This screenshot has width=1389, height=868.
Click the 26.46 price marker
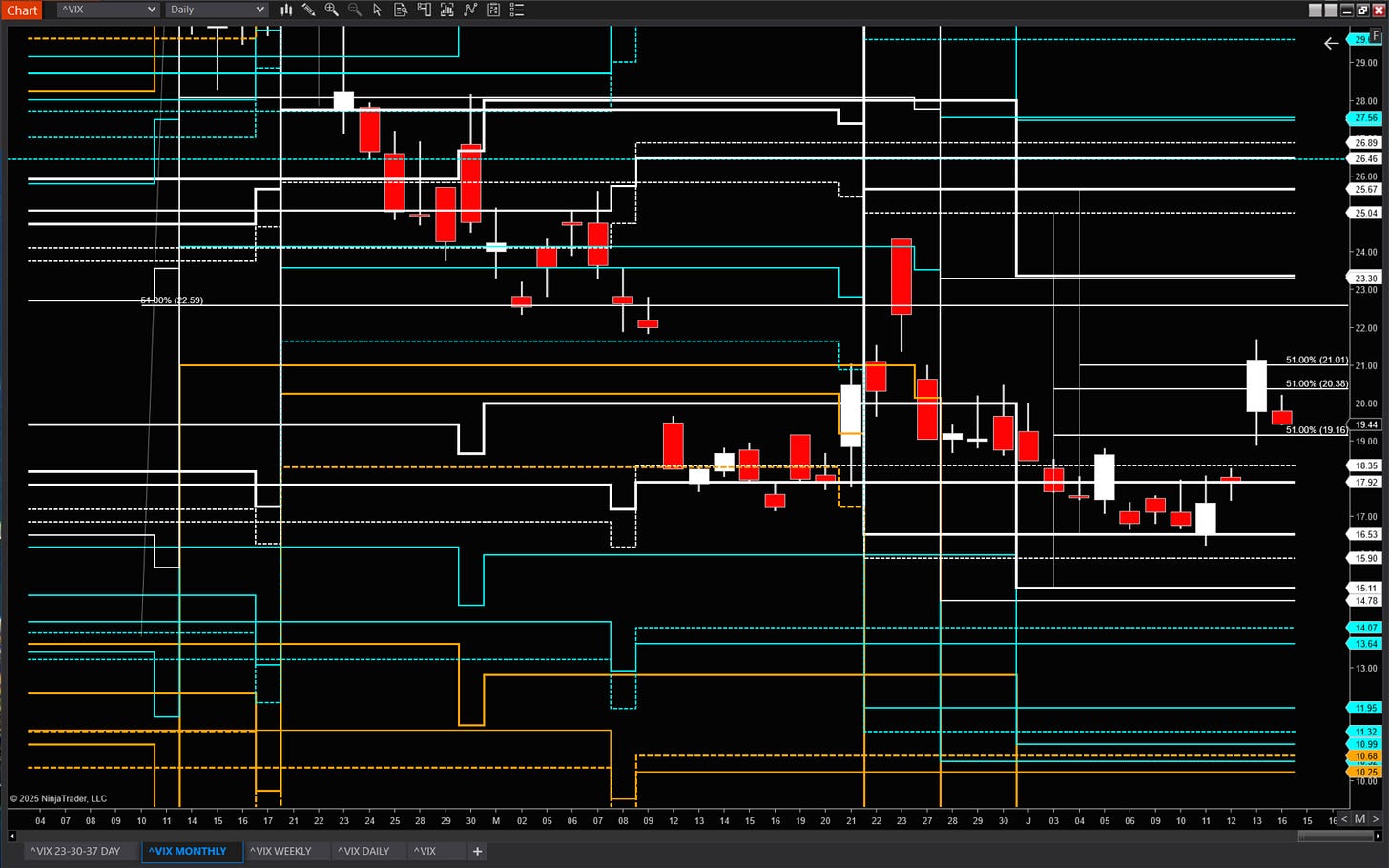click(x=1365, y=159)
